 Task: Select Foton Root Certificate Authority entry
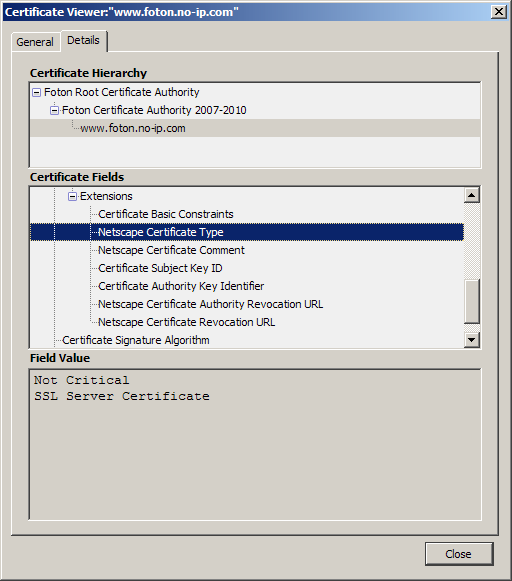click(x=122, y=92)
